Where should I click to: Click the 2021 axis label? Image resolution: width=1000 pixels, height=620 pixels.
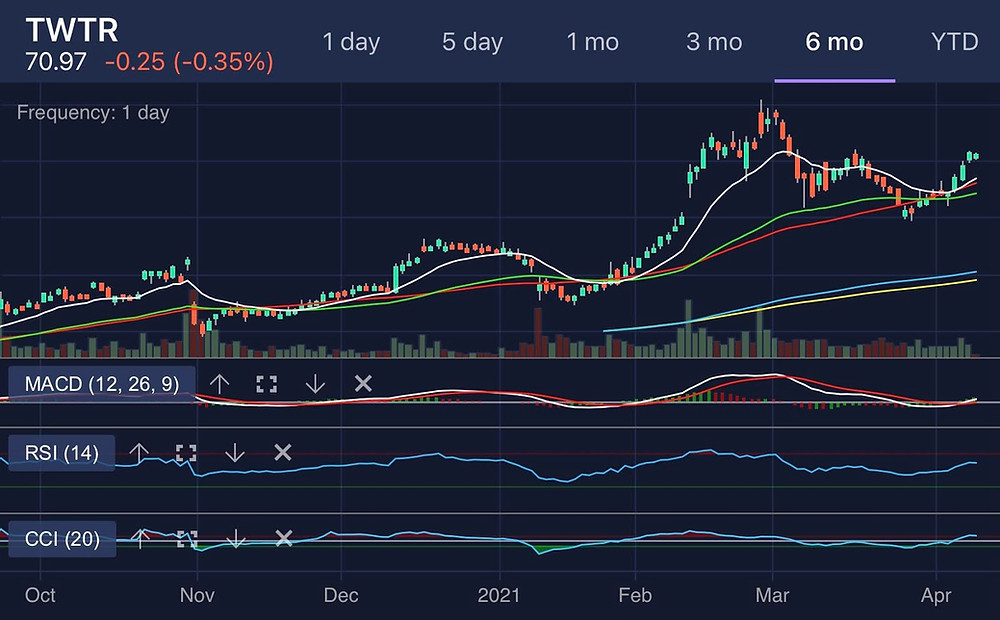click(499, 595)
